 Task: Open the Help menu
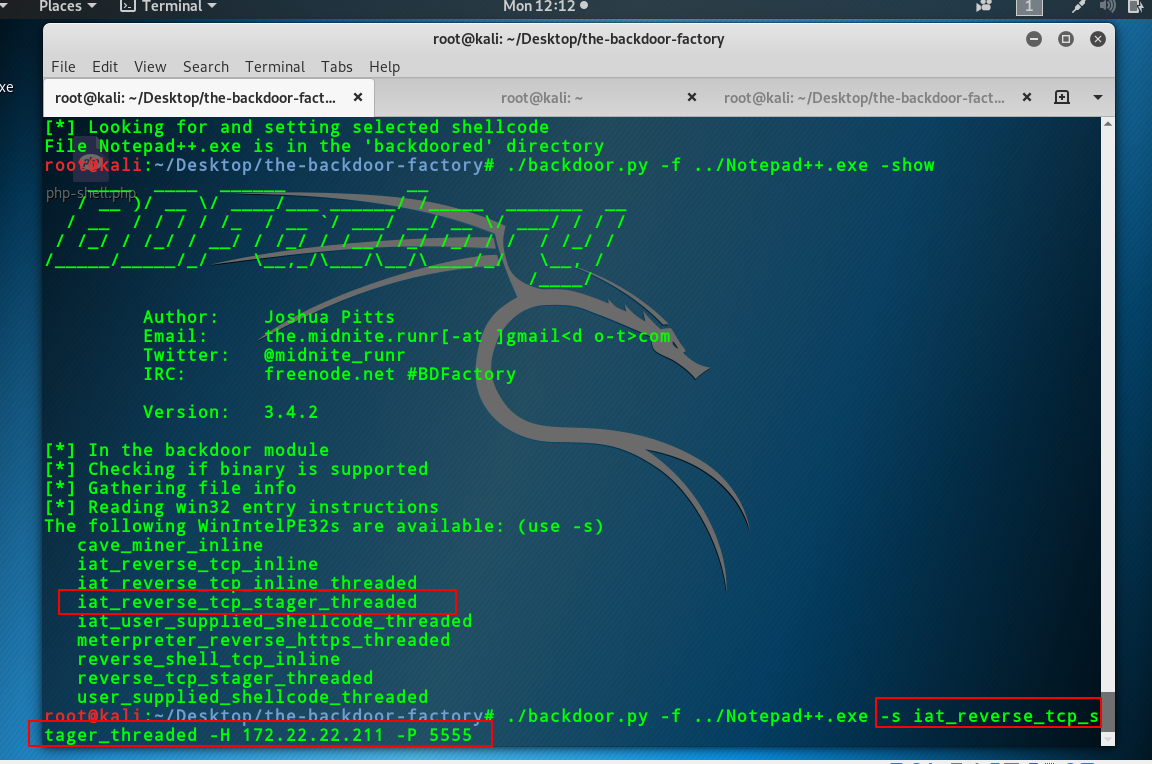click(384, 67)
